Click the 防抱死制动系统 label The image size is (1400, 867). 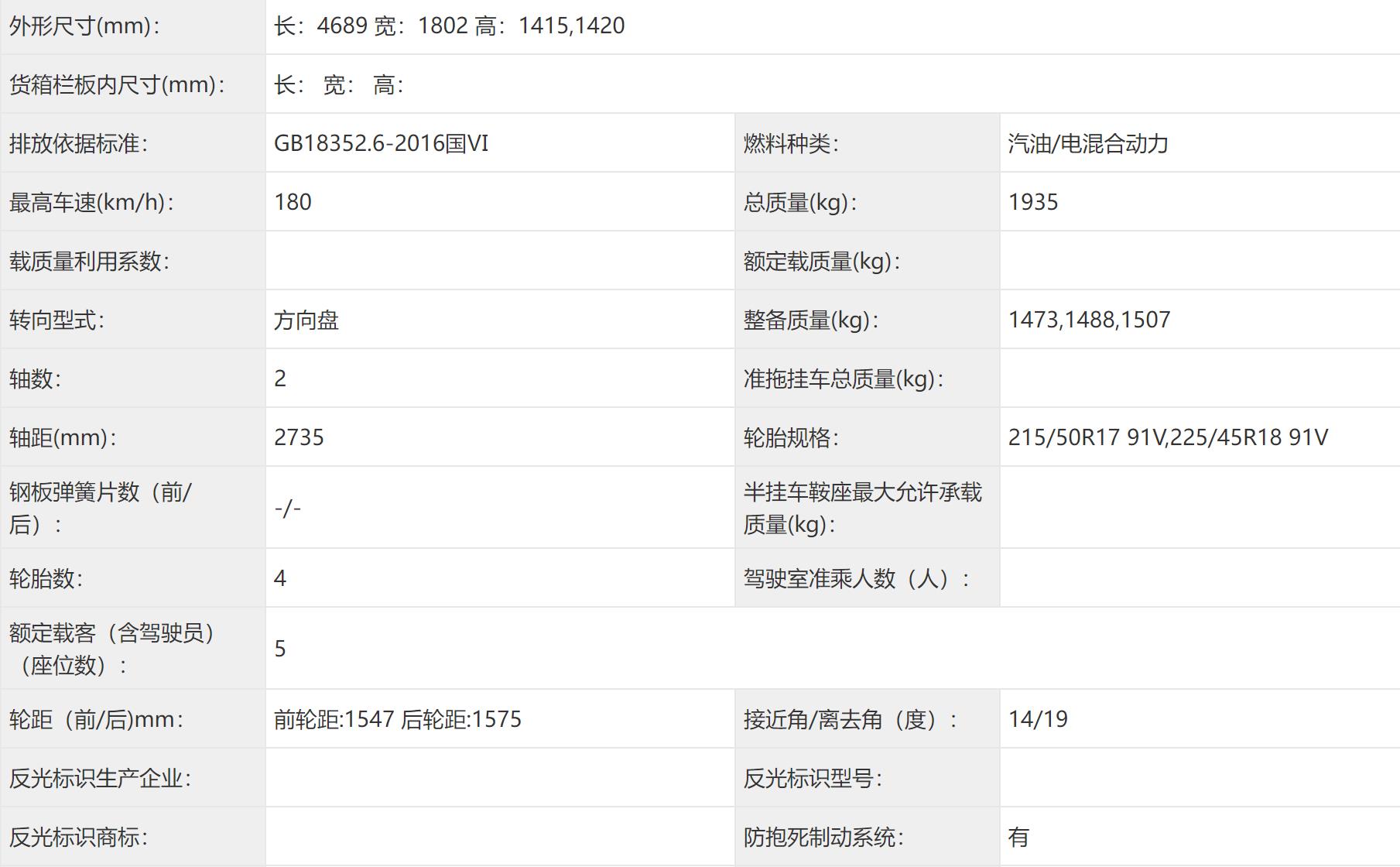point(824,837)
